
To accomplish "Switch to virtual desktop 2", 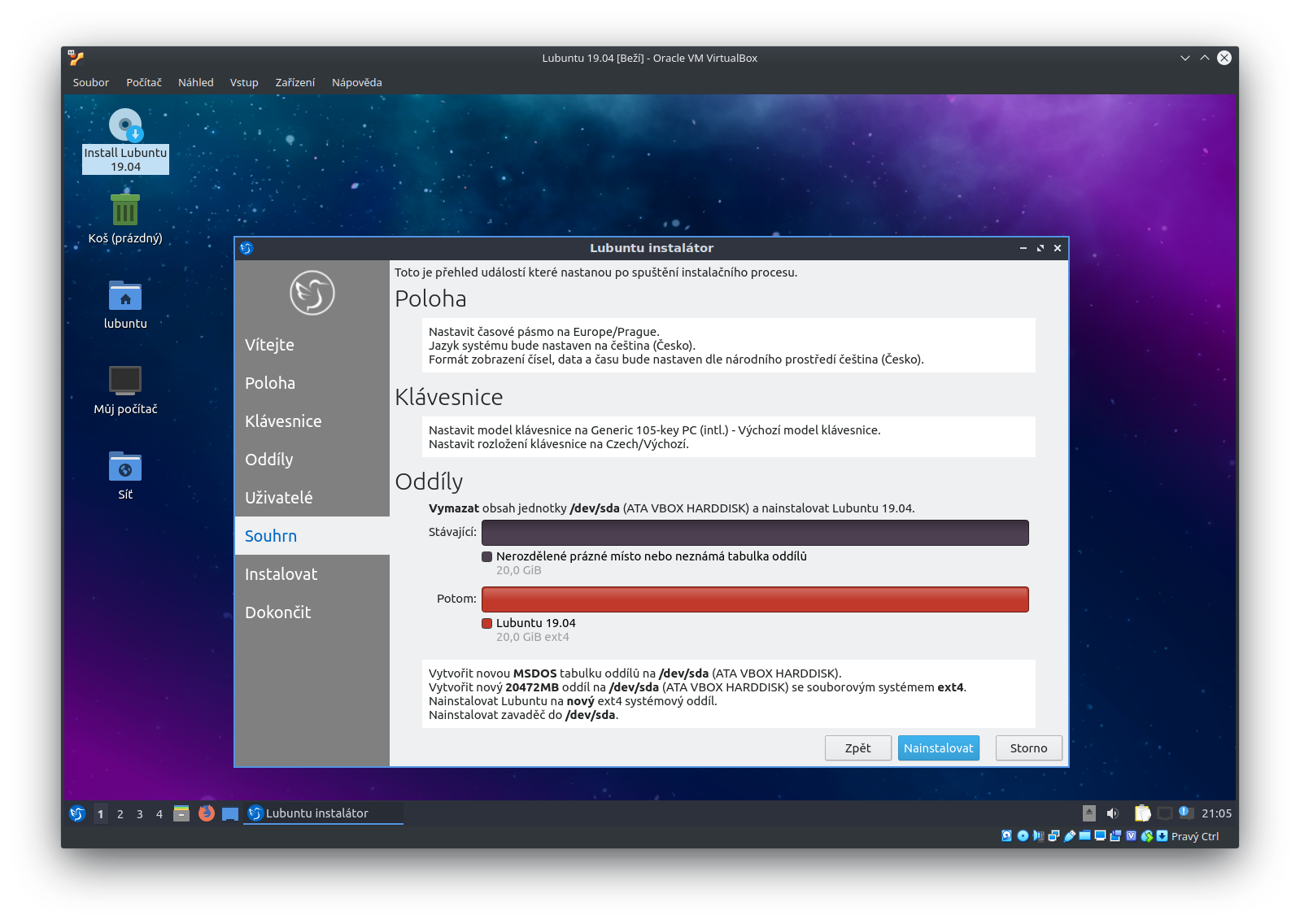I will click(120, 813).
